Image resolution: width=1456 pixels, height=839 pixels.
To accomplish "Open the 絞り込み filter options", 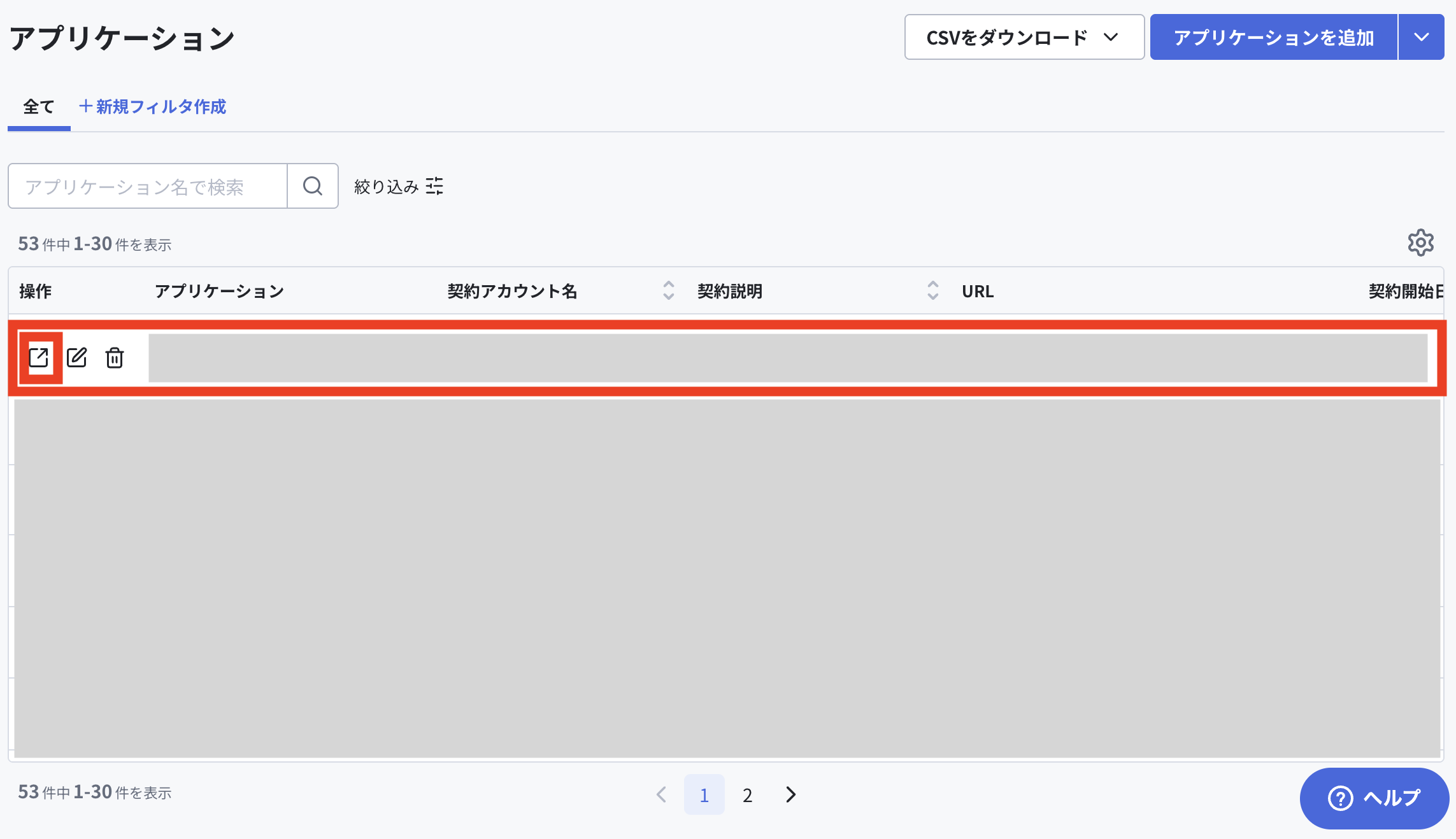I will (x=399, y=186).
